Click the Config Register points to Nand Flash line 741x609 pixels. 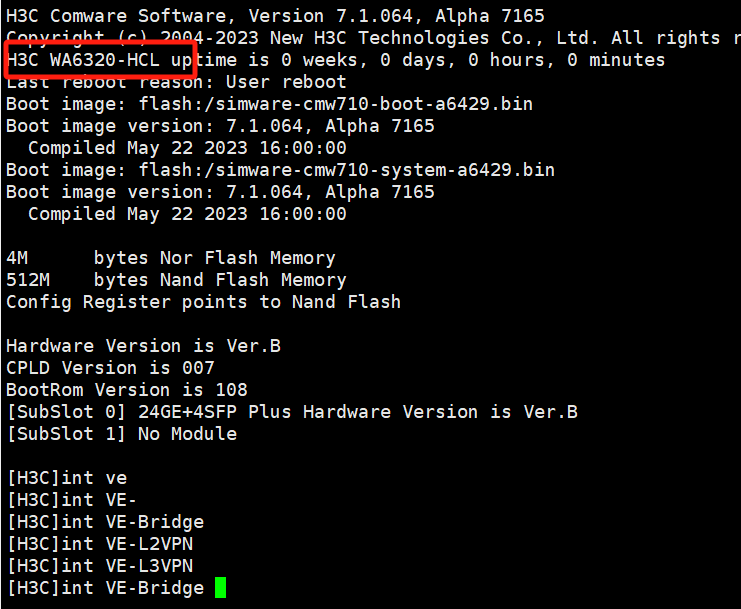203,302
